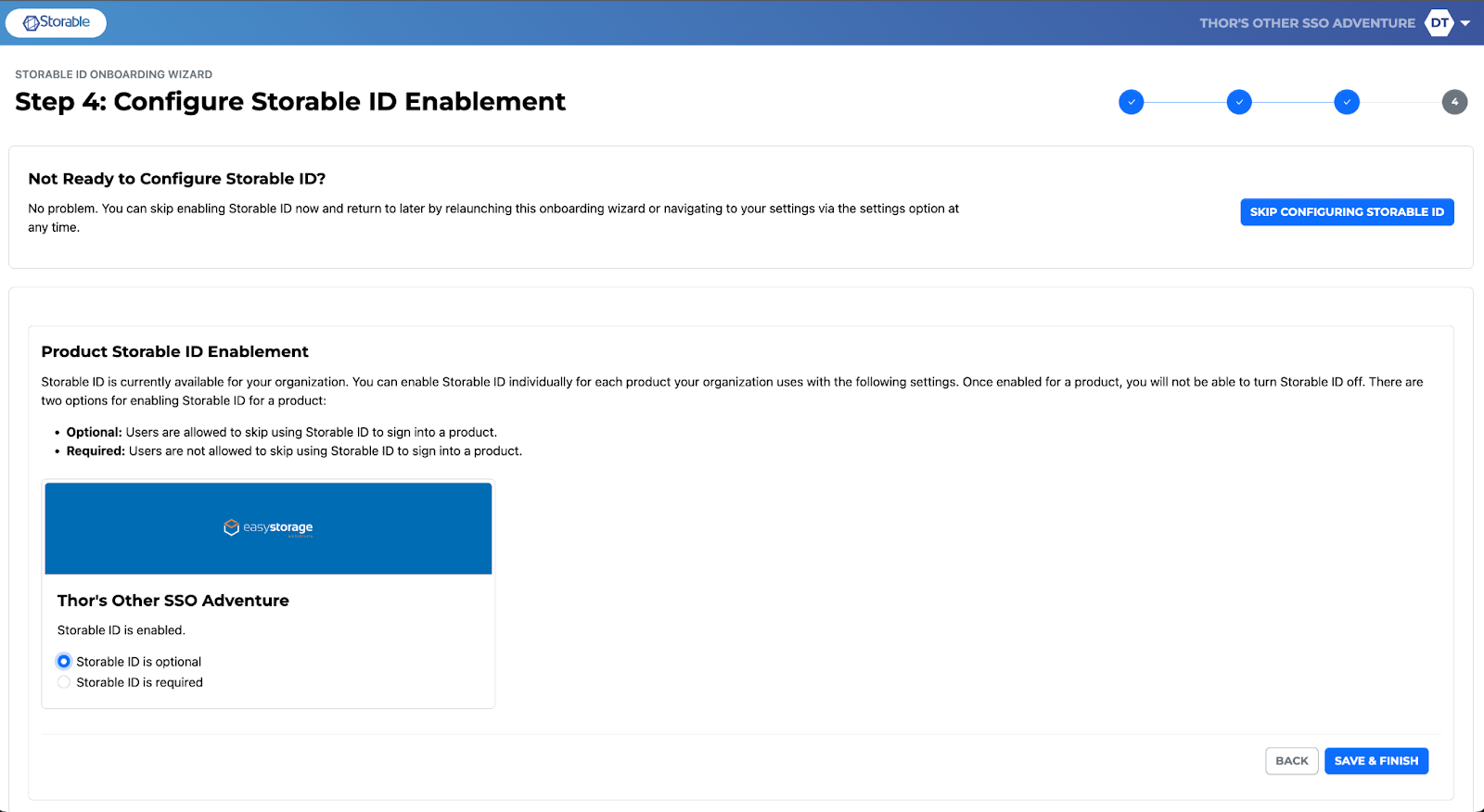Click the Storable logo in header
1484x812 pixels.
point(56,22)
